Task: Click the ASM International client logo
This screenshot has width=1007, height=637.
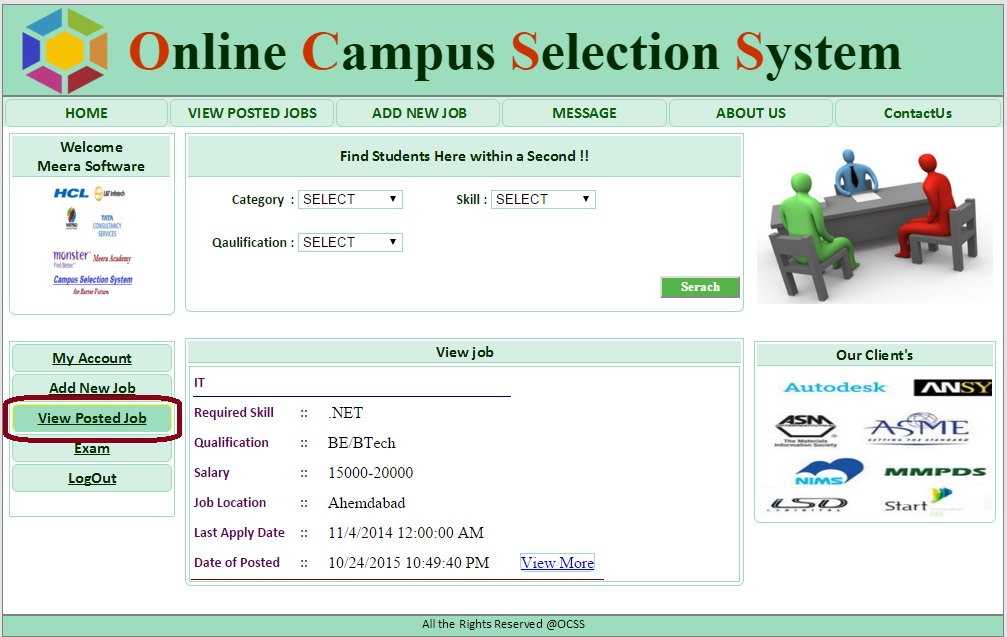Action: tap(805, 431)
